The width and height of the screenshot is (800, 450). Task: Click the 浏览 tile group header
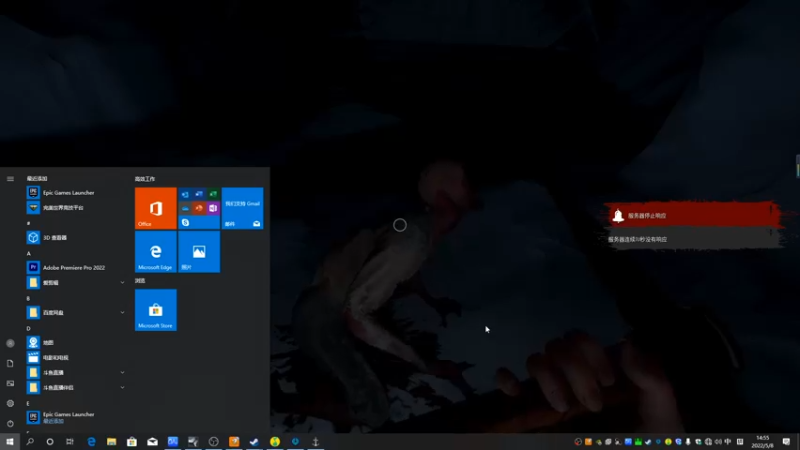coord(140,281)
